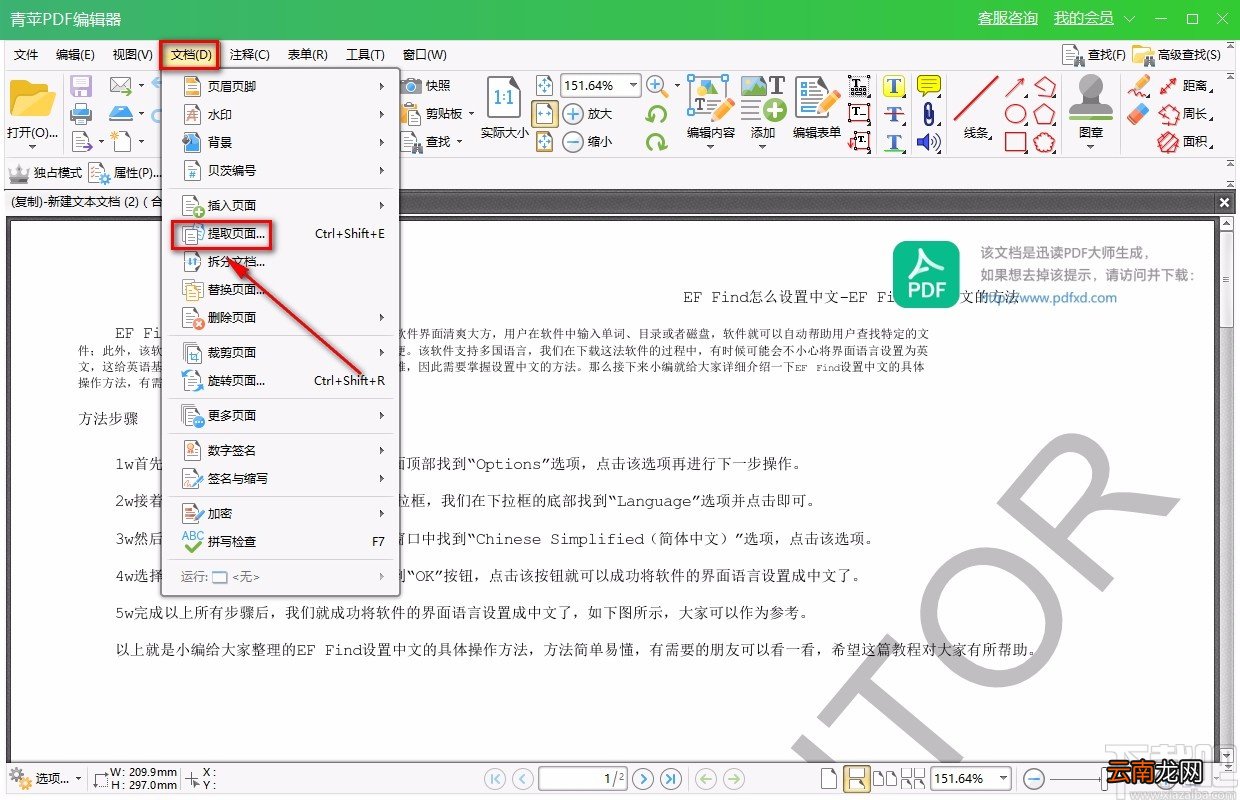Click the Zoom In plus icon
1240x800 pixels.
click(x=574, y=114)
